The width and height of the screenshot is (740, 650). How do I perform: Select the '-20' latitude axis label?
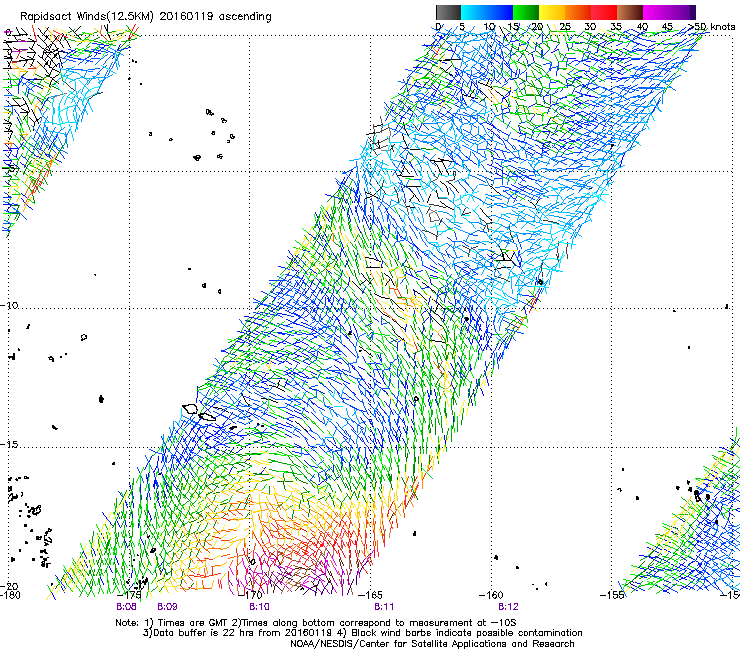coord(10,586)
